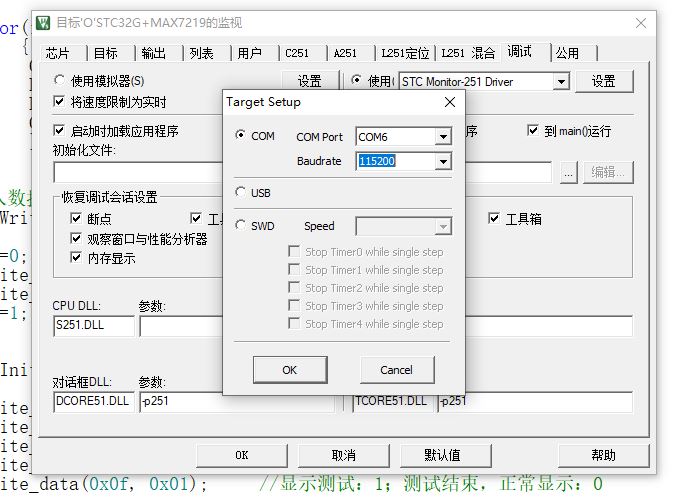676x497 pixels.
Task: Select the COM radio button
Action: click(x=240, y=135)
